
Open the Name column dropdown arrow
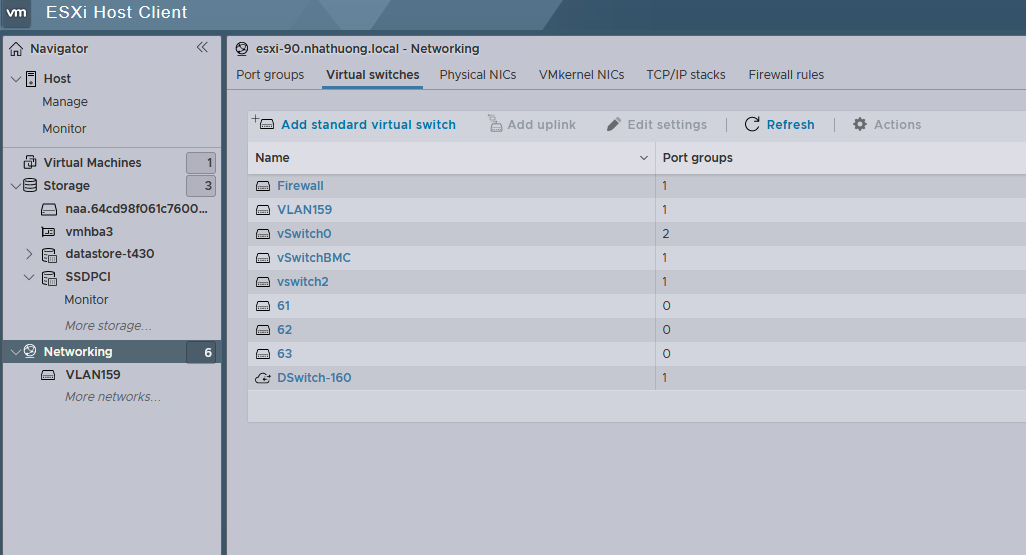tap(643, 158)
